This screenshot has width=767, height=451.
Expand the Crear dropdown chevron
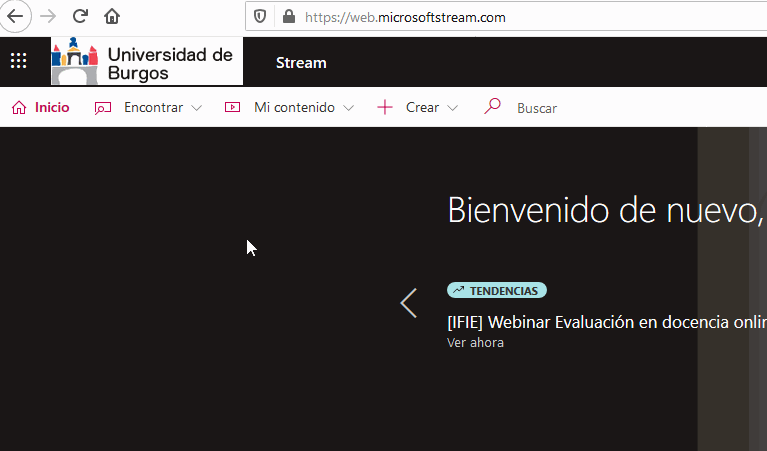click(x=453, y=108)
